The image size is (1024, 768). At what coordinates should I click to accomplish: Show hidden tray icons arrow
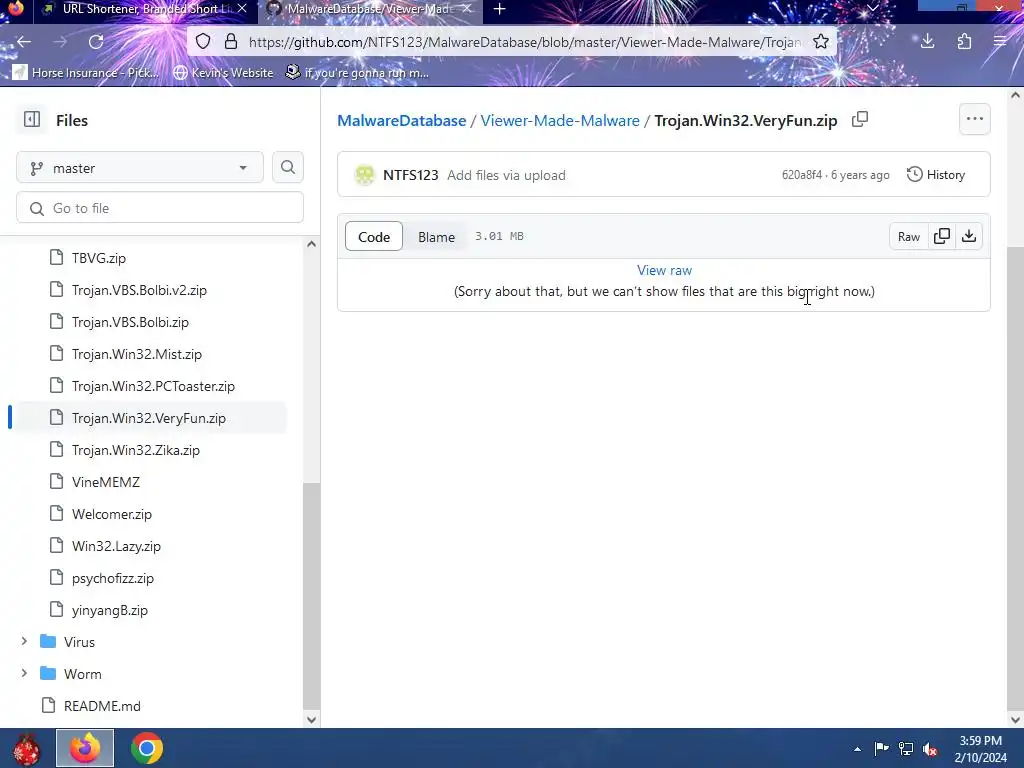click(857, 748)
